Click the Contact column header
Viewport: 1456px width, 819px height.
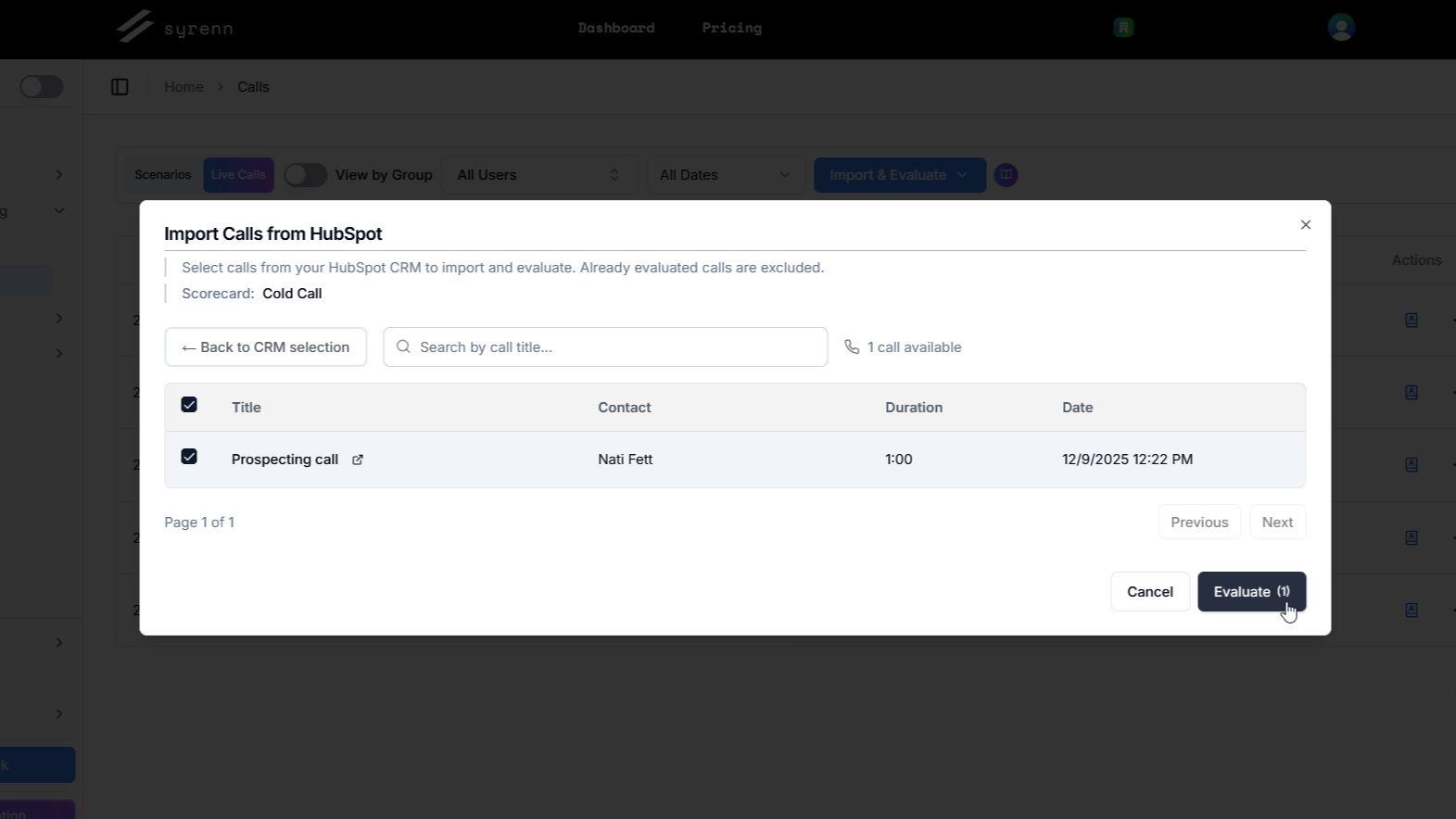pos(624,407)
